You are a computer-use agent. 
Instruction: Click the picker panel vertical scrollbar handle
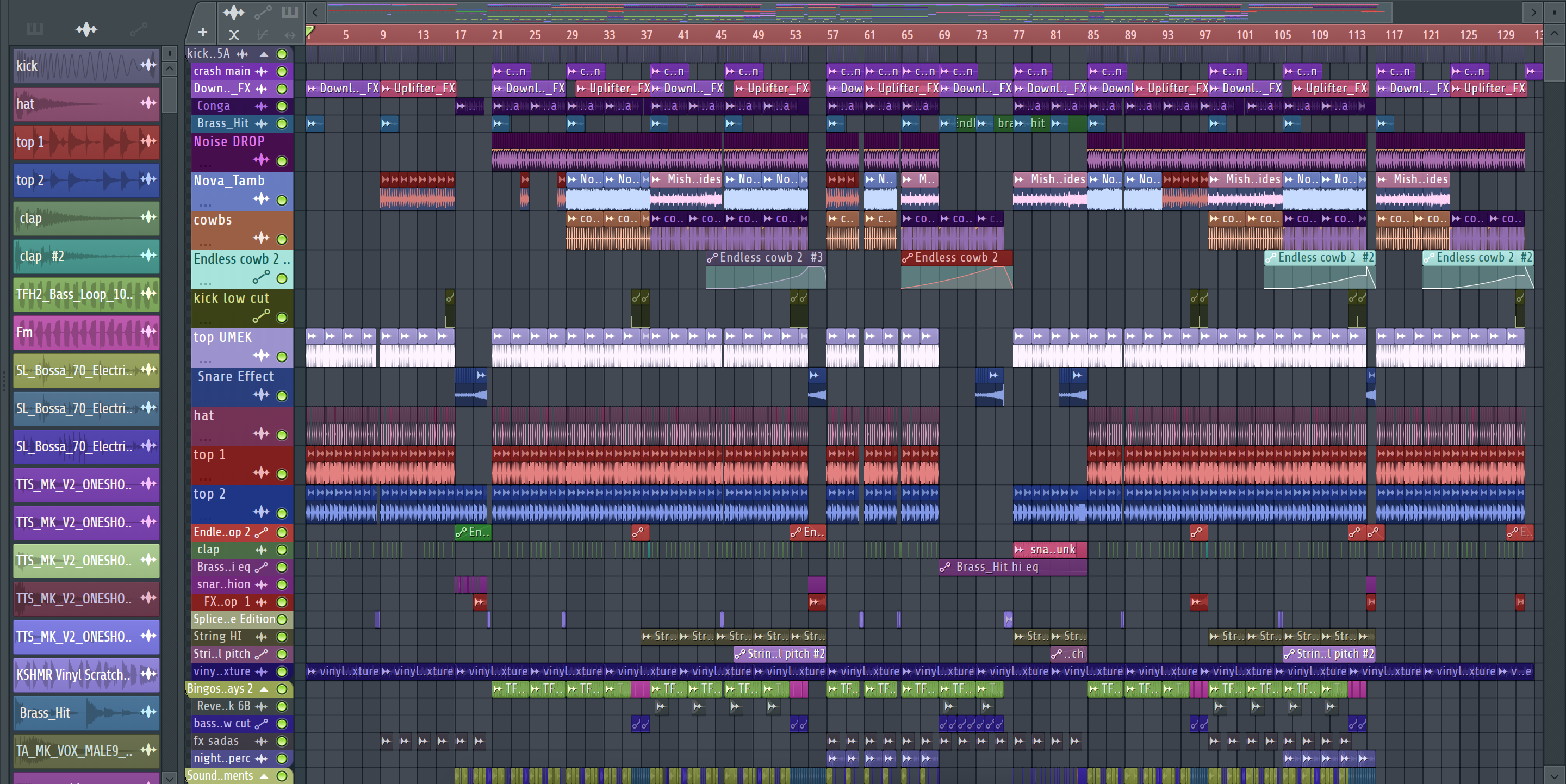tap(170, 95)
